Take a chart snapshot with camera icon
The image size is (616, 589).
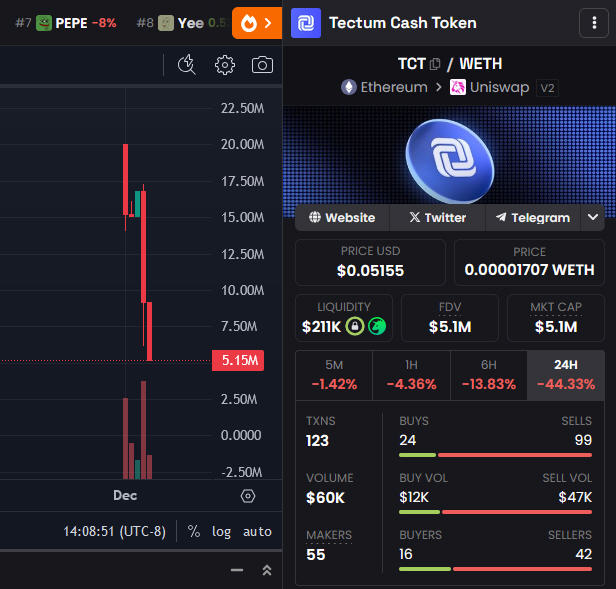click(262, 65)
